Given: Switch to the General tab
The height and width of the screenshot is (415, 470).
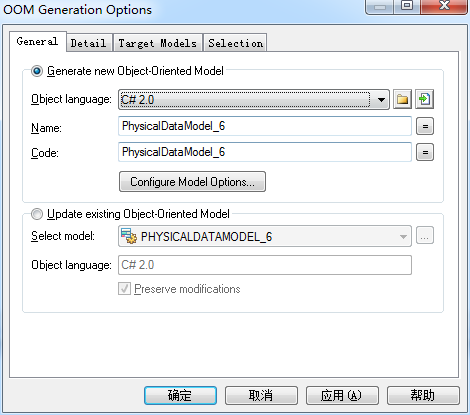Looking at the screenshot, I should pos(38,42).
